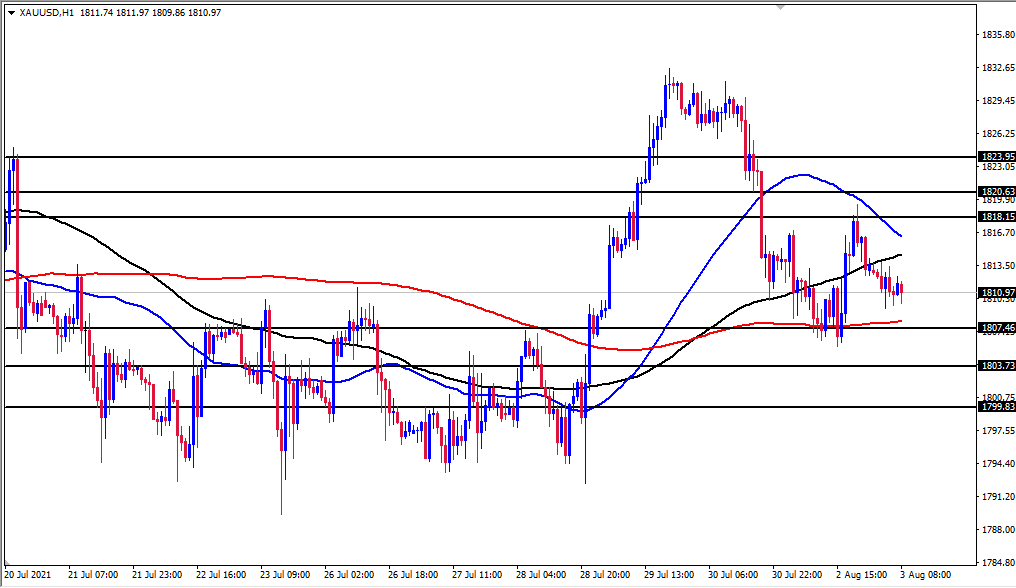Click the 23 Jul 09:00 time axis label
The image size is (1016, 588).
tap(285, 574)
